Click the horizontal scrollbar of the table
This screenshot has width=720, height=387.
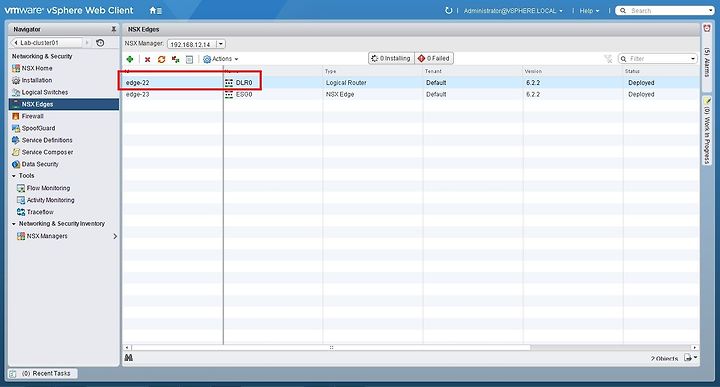[x=331, y=348]
